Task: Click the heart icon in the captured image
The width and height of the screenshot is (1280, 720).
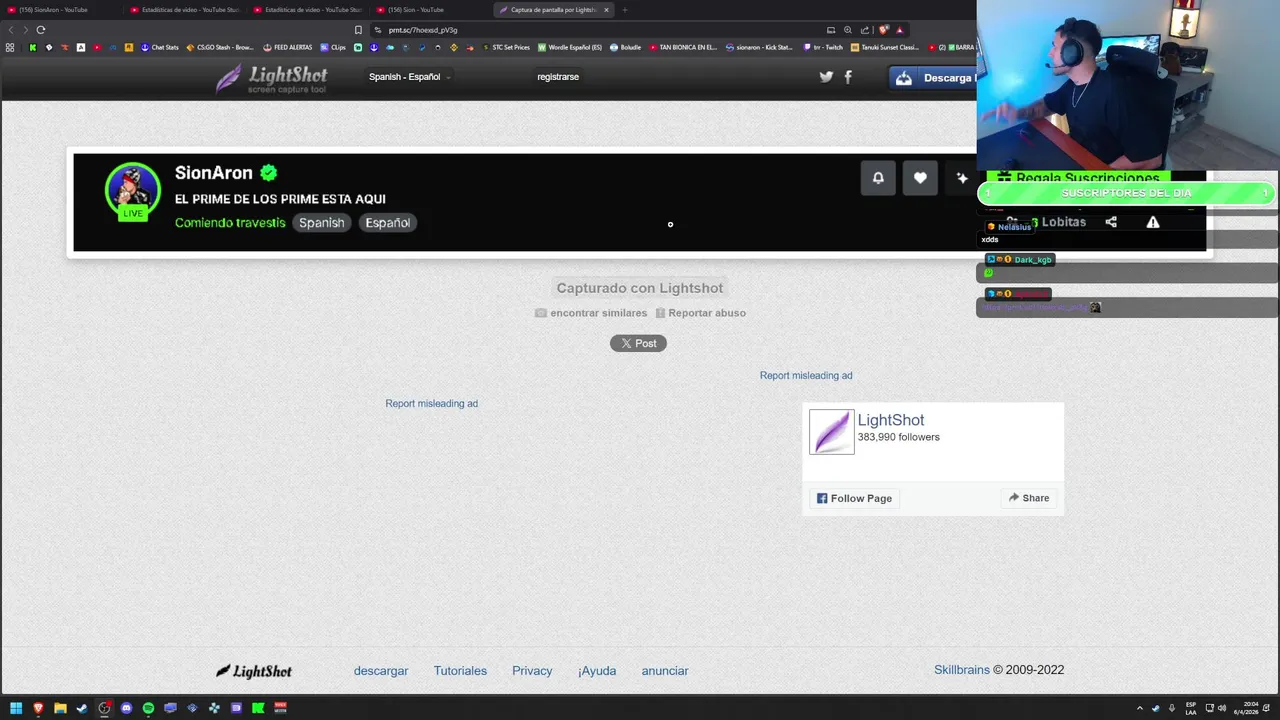Action: [x=920, y=178]
